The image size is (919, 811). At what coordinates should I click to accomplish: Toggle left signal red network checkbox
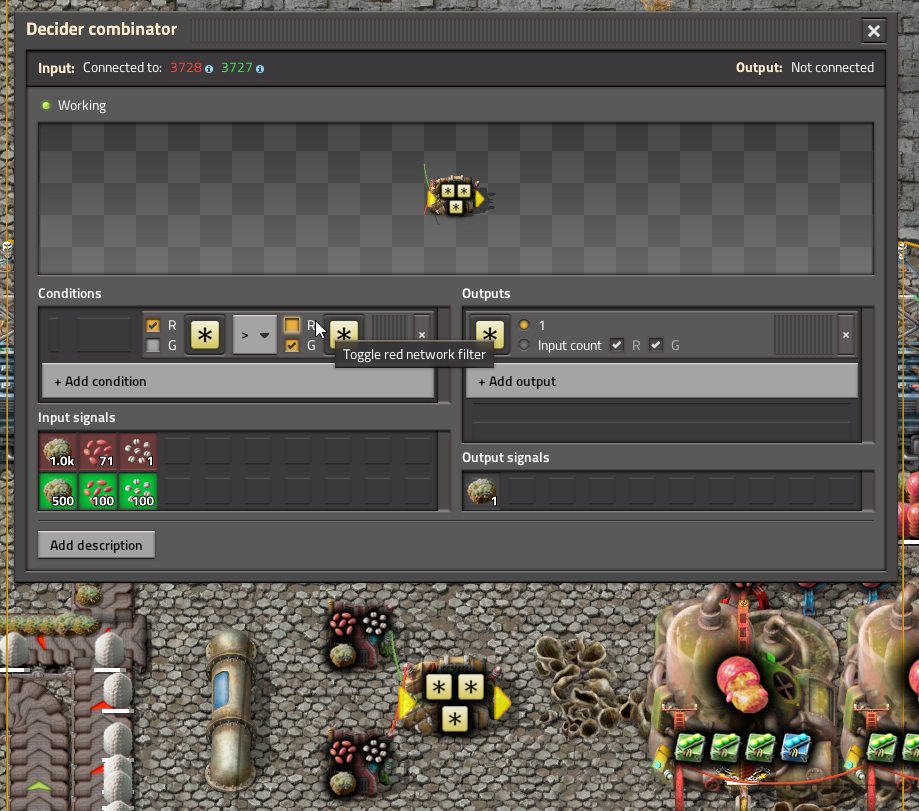(x=153, y=325)
